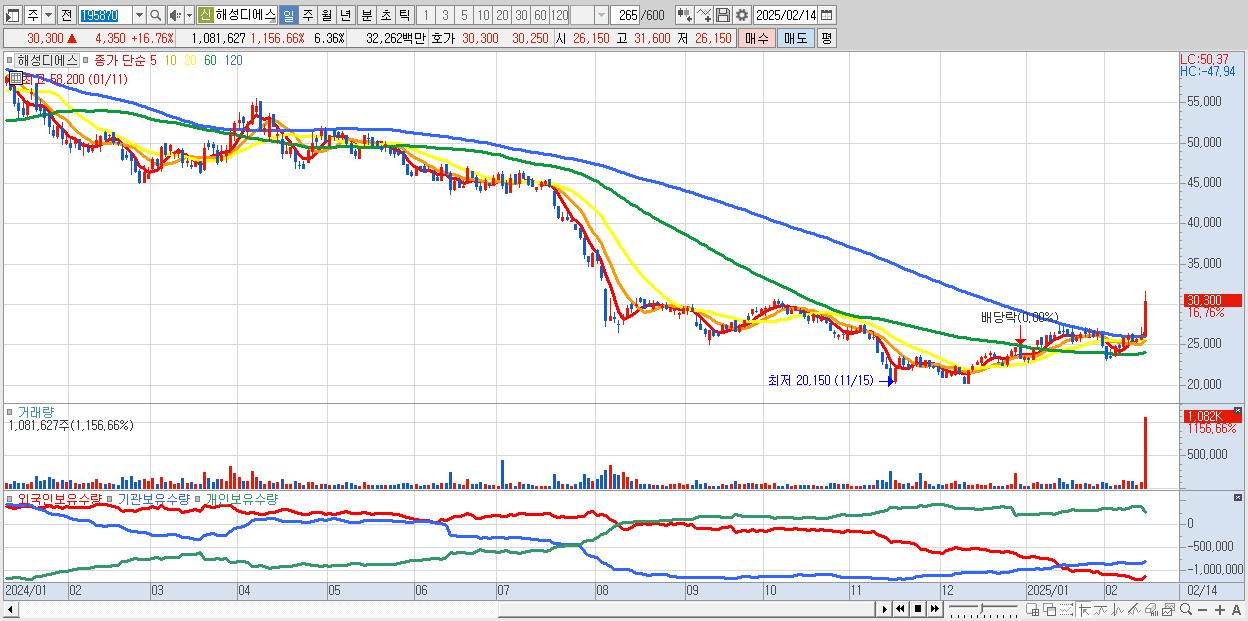Click the 거래량 volume panel label
1248x621 pixels.
35,412
